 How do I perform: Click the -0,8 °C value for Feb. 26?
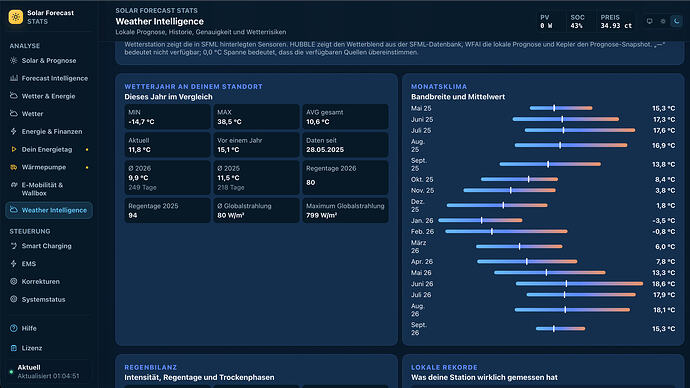(x=664, y=231)
